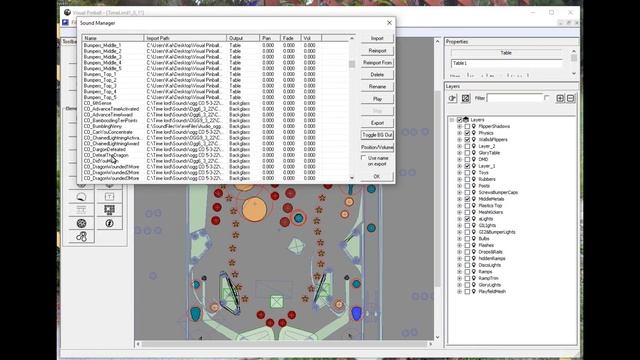Screen dimensions: 640x360
Task: Check the Layer_2 layer checkbox
Action: (x=467, y=146)
